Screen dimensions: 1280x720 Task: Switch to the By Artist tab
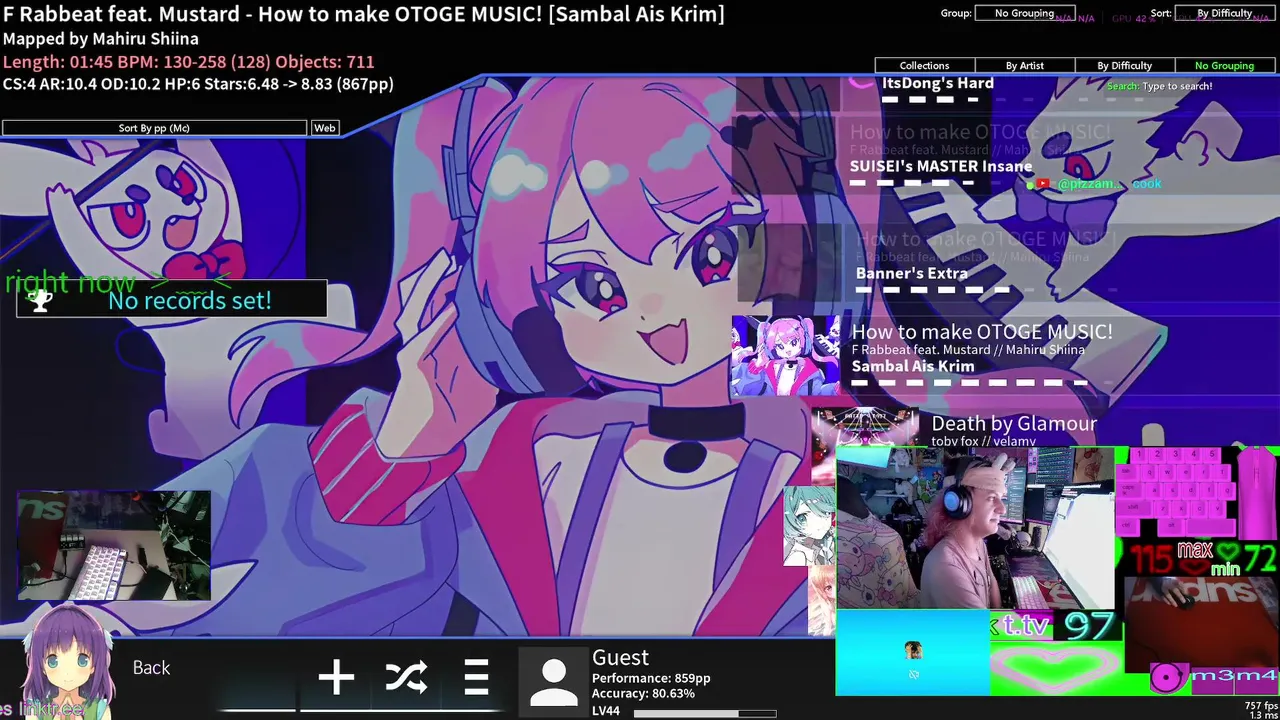tap(1024, 65)
